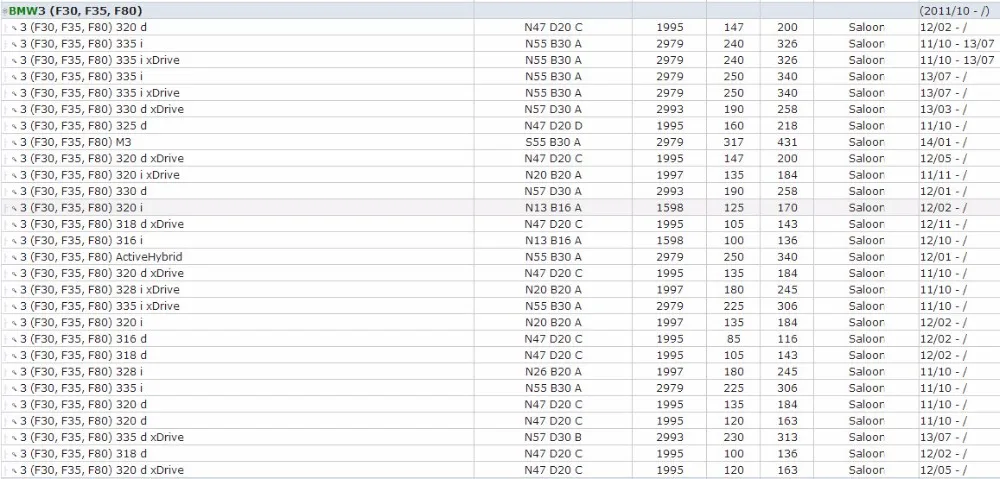
Task: Click the tree icon beside 328 i xDrive
Action: pos(13,290)
